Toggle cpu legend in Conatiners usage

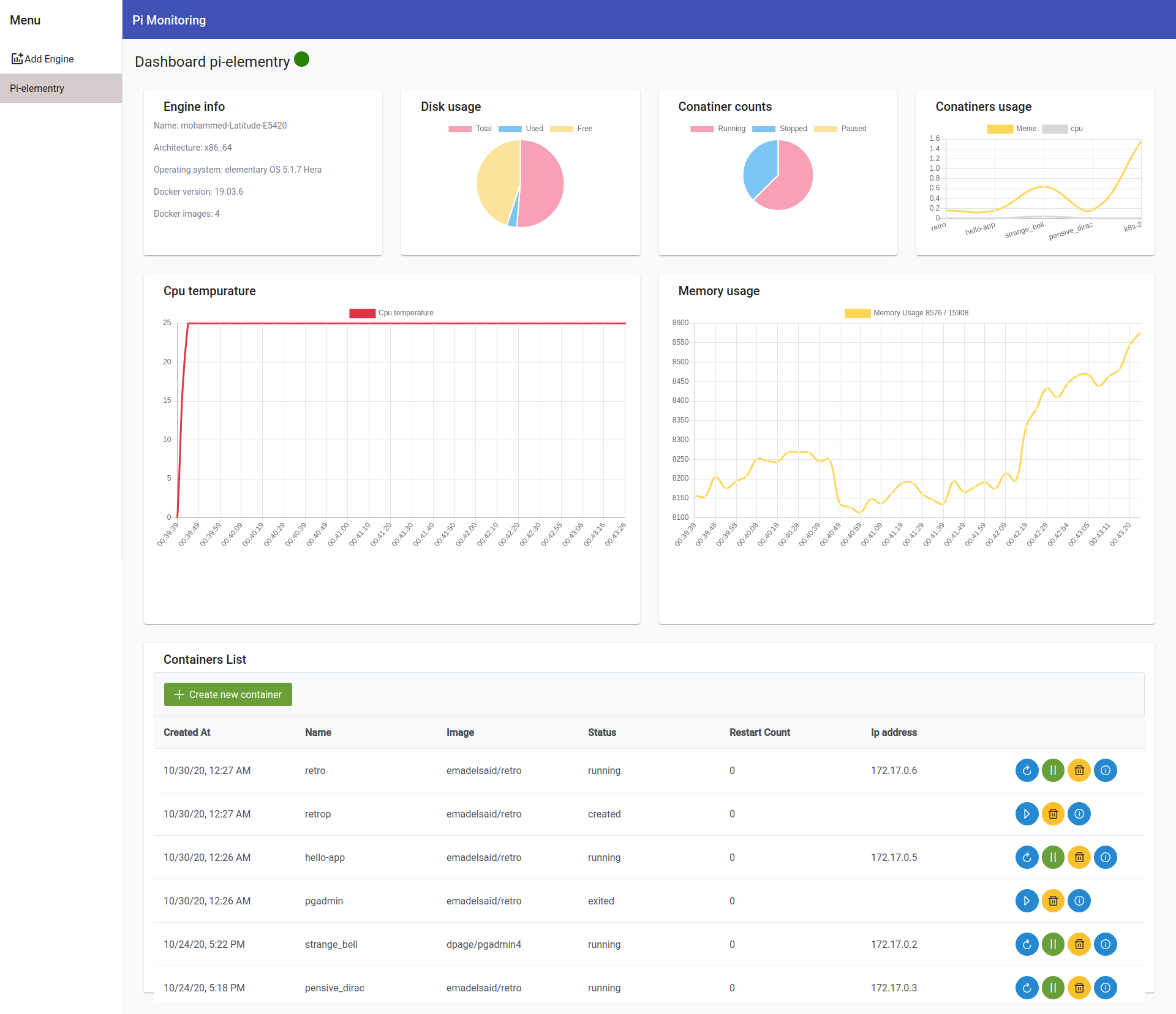point(1063,129)
